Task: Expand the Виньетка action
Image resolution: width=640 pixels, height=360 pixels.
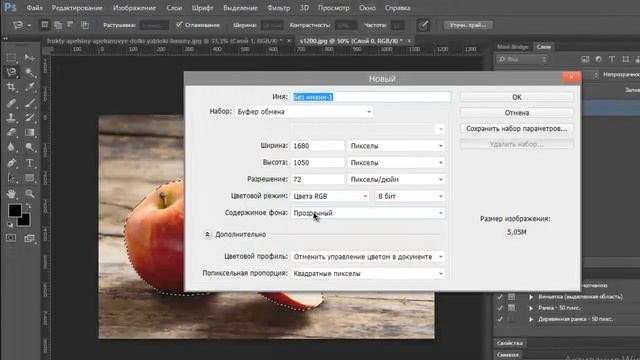Action: tap(531, 297)
